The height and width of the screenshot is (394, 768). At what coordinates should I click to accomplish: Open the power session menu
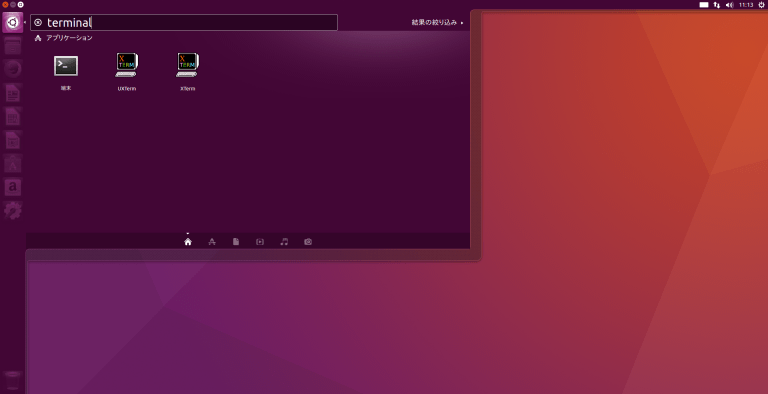761,5
